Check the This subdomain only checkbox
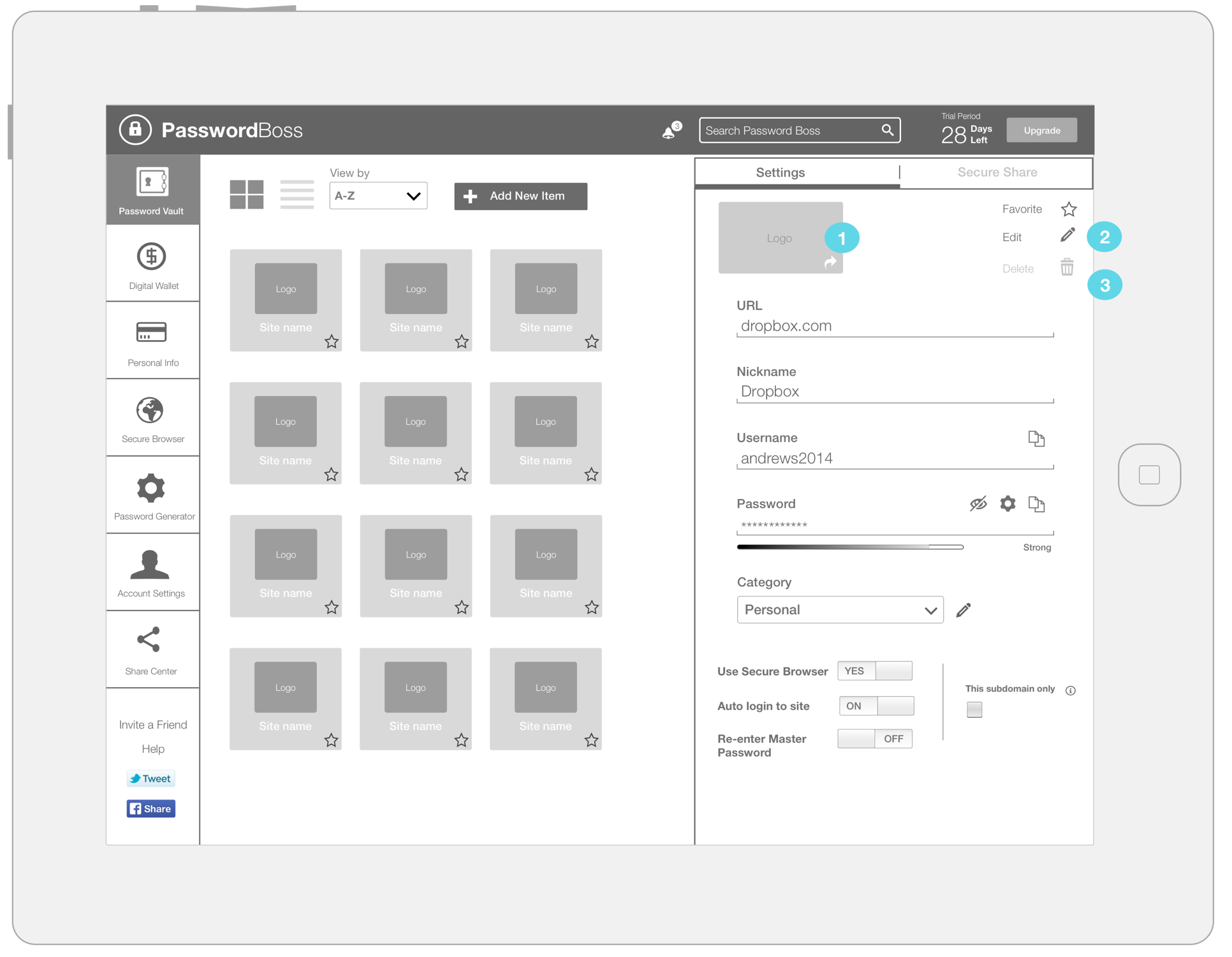The image size is (1232, 957). (974, 709)
